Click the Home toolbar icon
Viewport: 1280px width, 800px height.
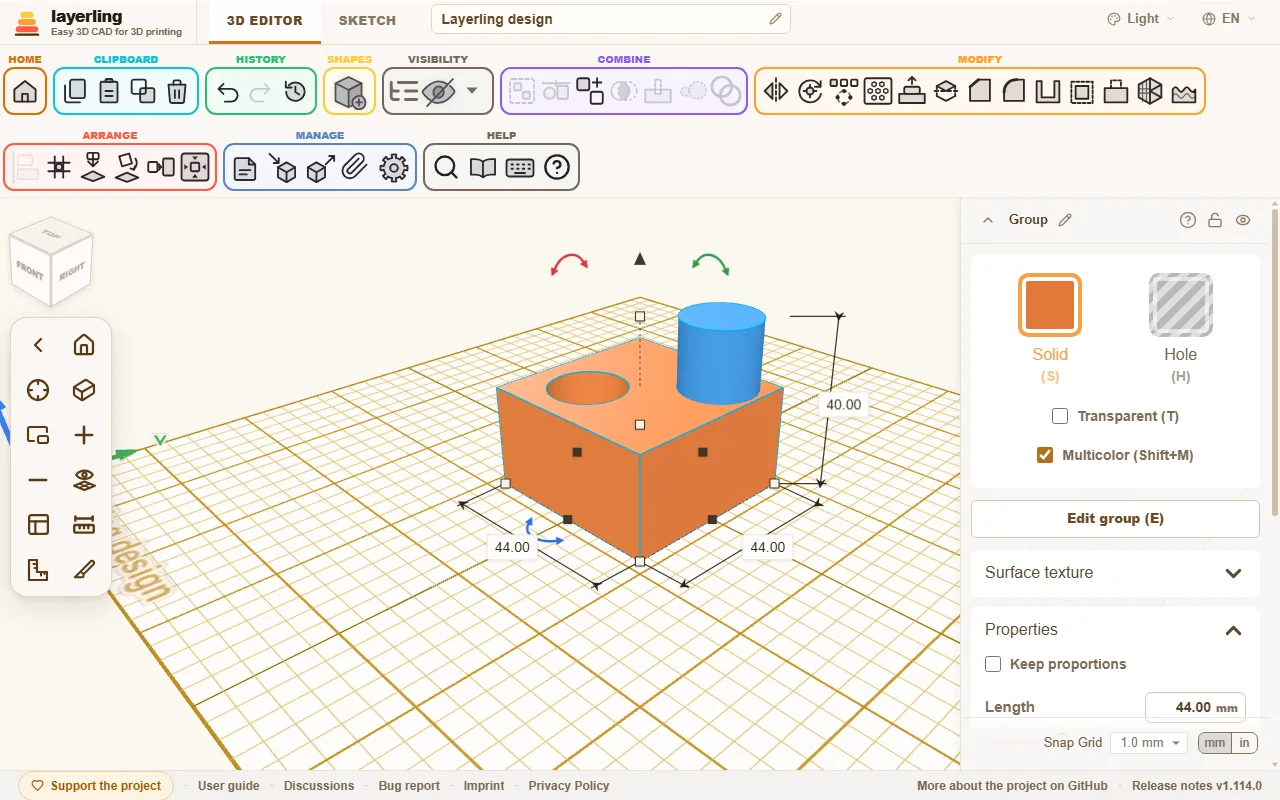(x=25, y=92)
